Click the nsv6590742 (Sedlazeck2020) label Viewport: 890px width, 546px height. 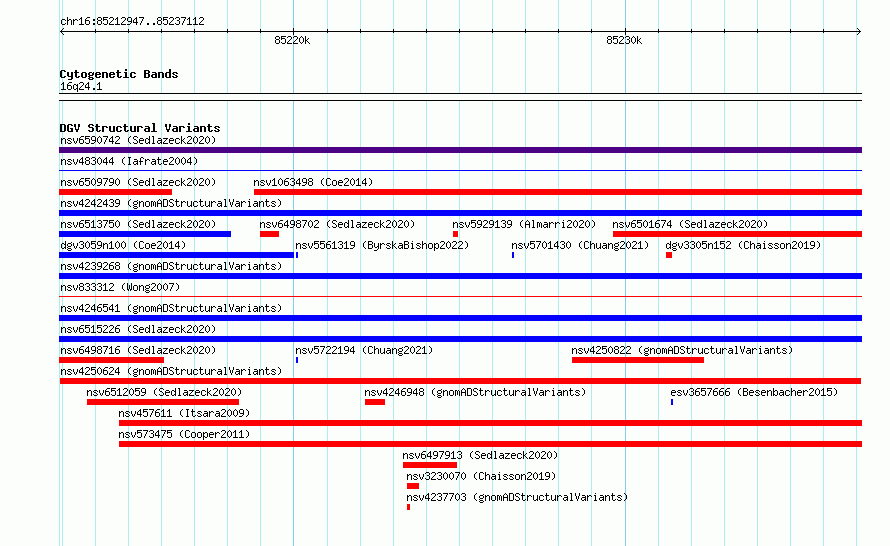click(x=138, y=140)
